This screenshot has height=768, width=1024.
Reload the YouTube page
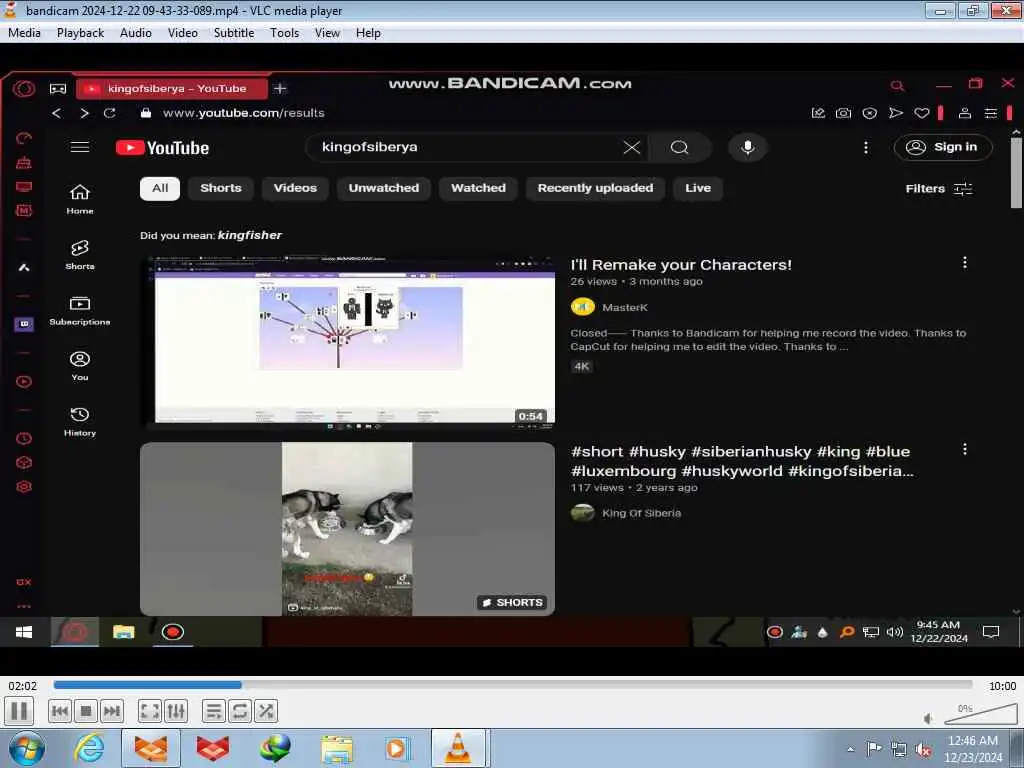pos(110,113)
